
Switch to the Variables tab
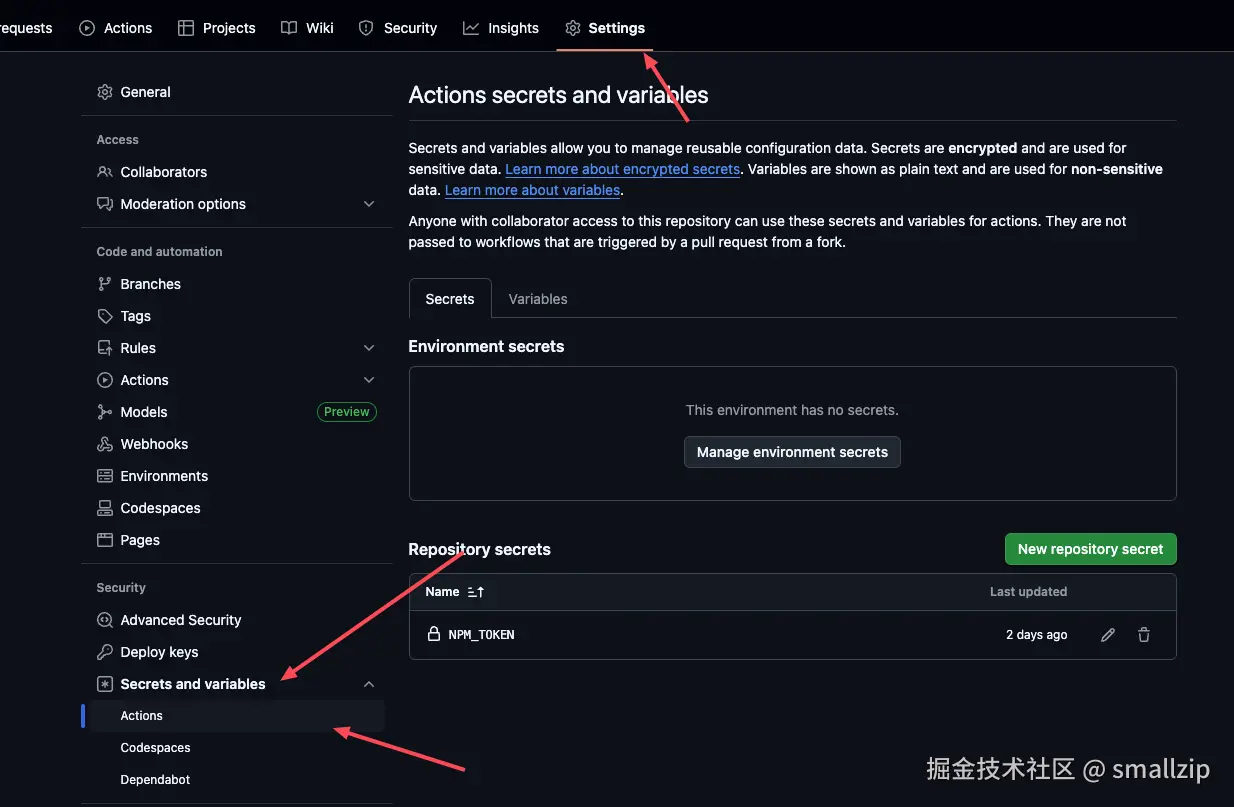(537, 299)
